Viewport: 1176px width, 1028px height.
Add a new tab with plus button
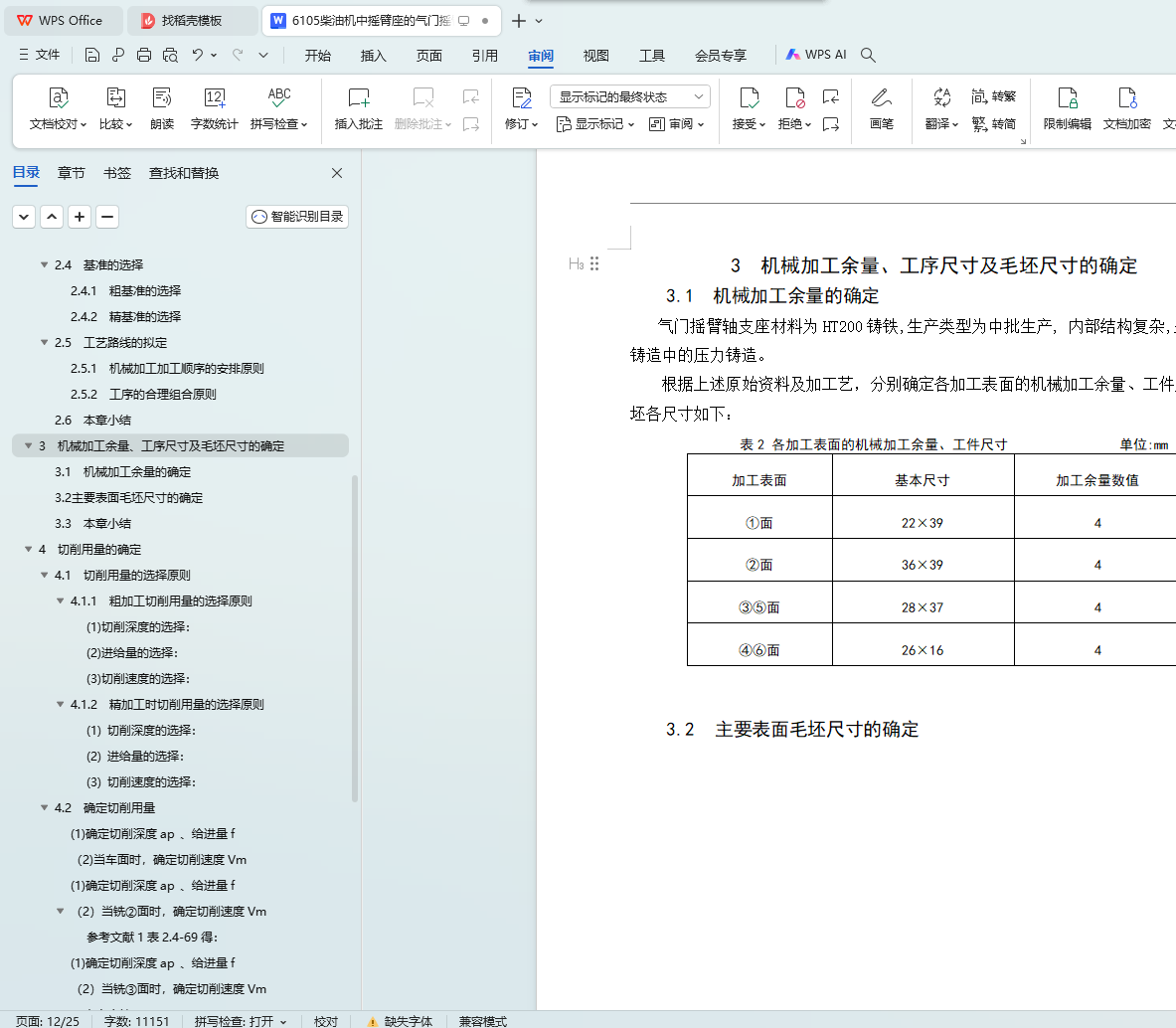click(x=518, y=21)
